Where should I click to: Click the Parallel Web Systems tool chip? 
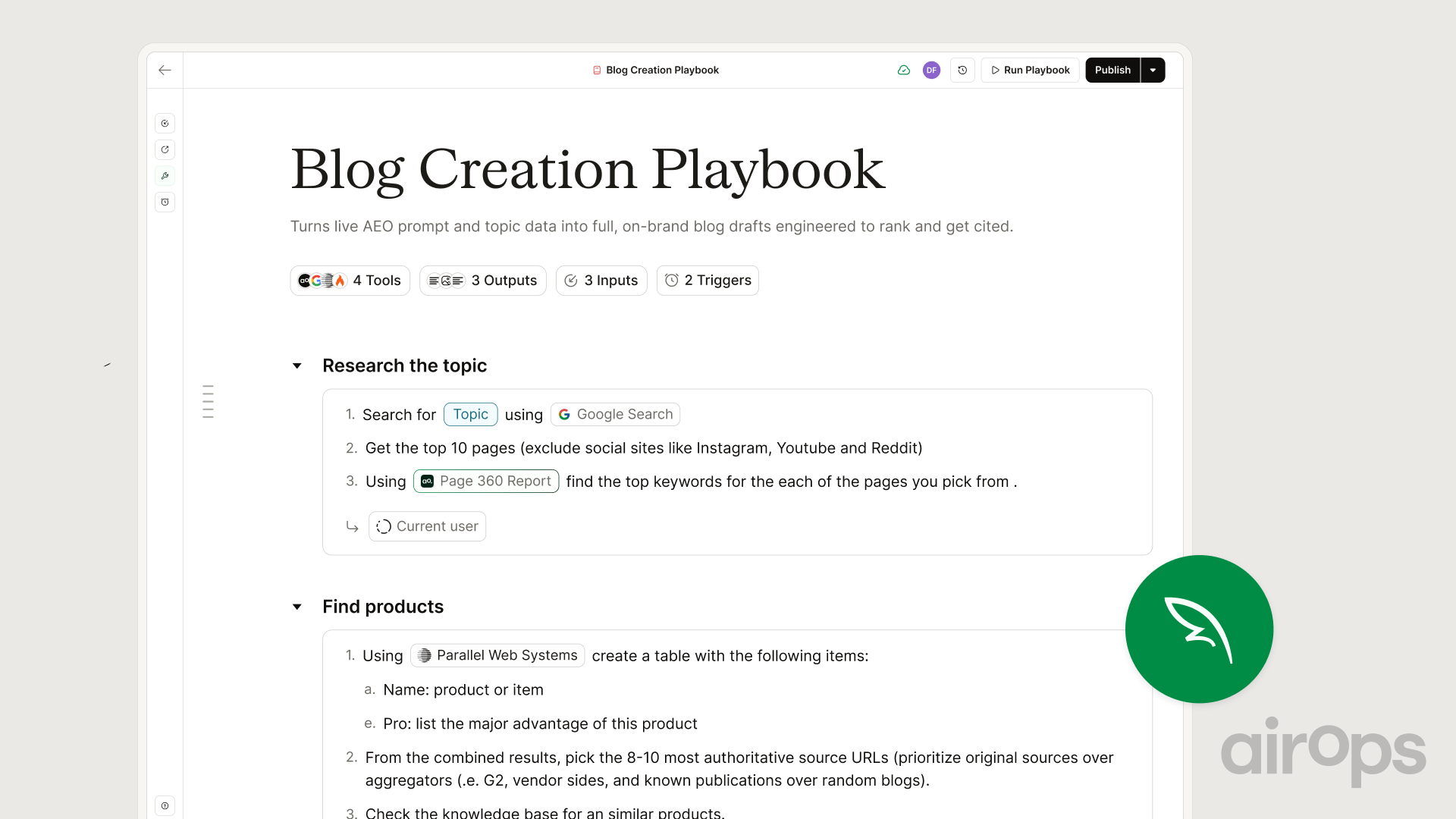click(497, 655)
